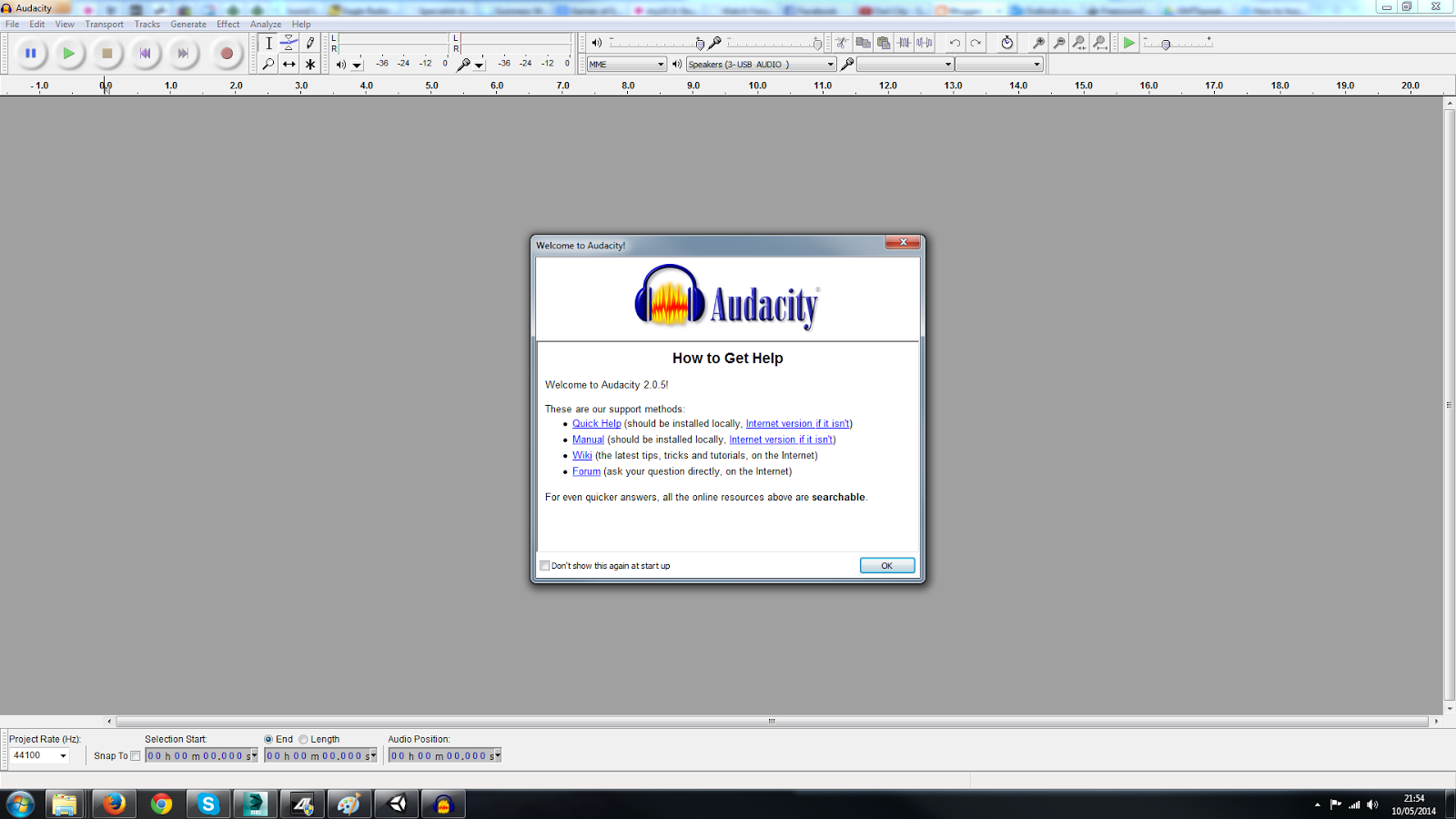Enable the Snap To checkbox
The image size is (1456, 819).
click(136, 756)
